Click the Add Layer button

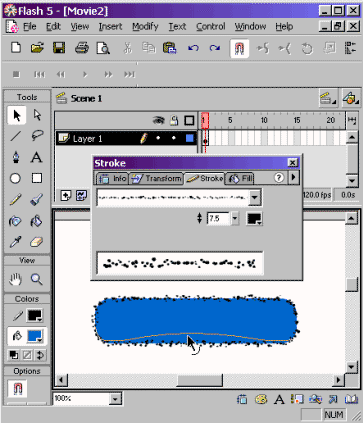tap(65, 195)
